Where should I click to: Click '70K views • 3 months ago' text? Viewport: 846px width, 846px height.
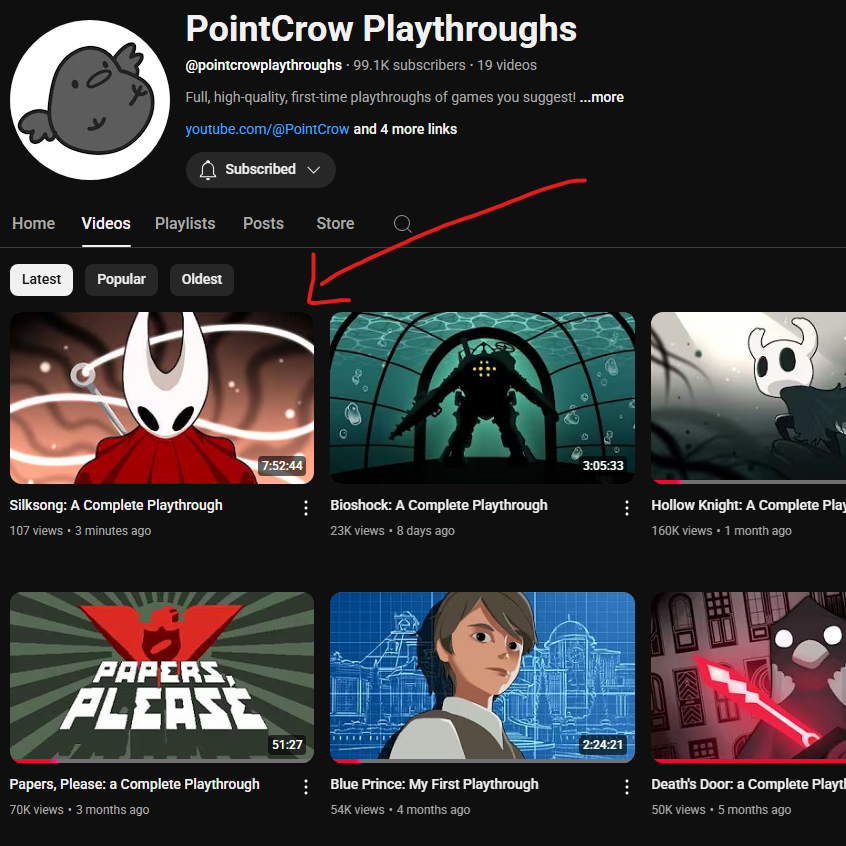point(79,810)
